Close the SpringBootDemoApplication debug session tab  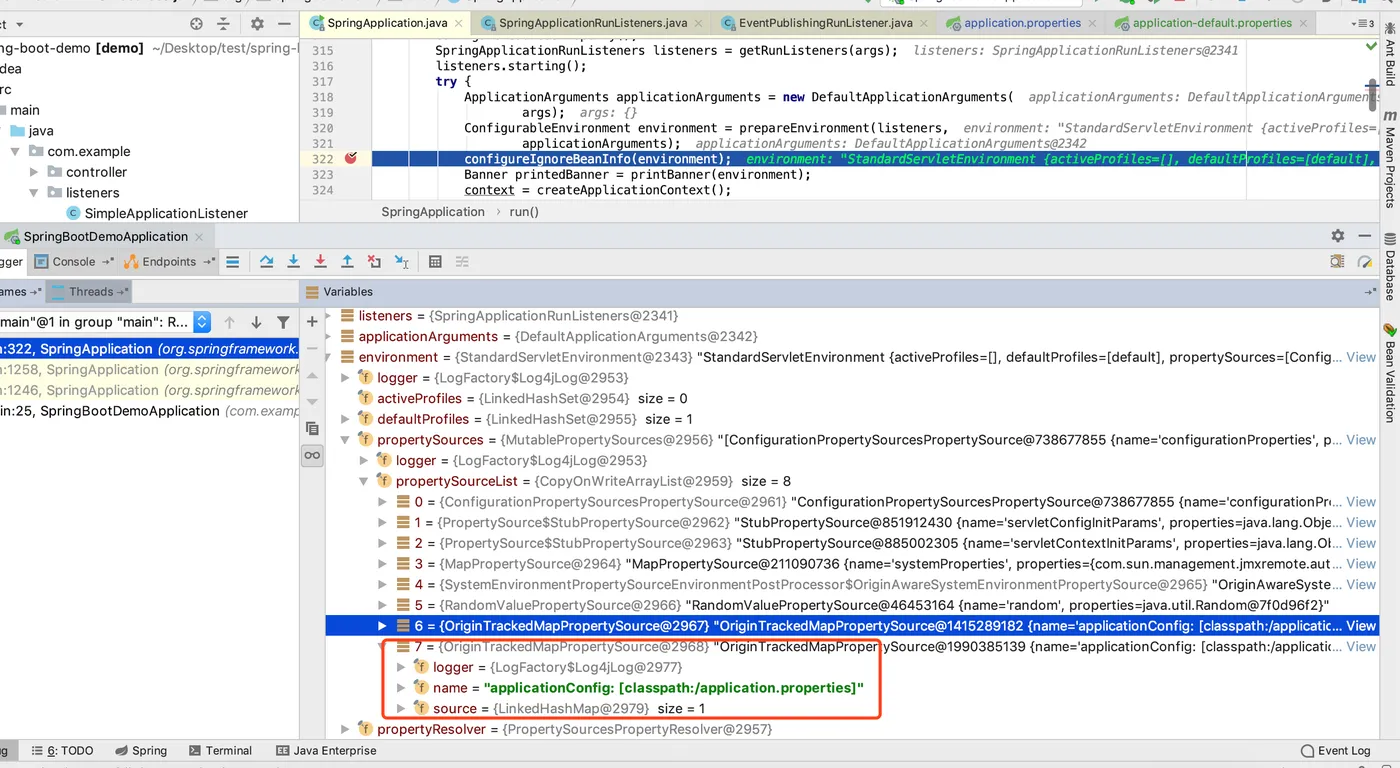199,237
